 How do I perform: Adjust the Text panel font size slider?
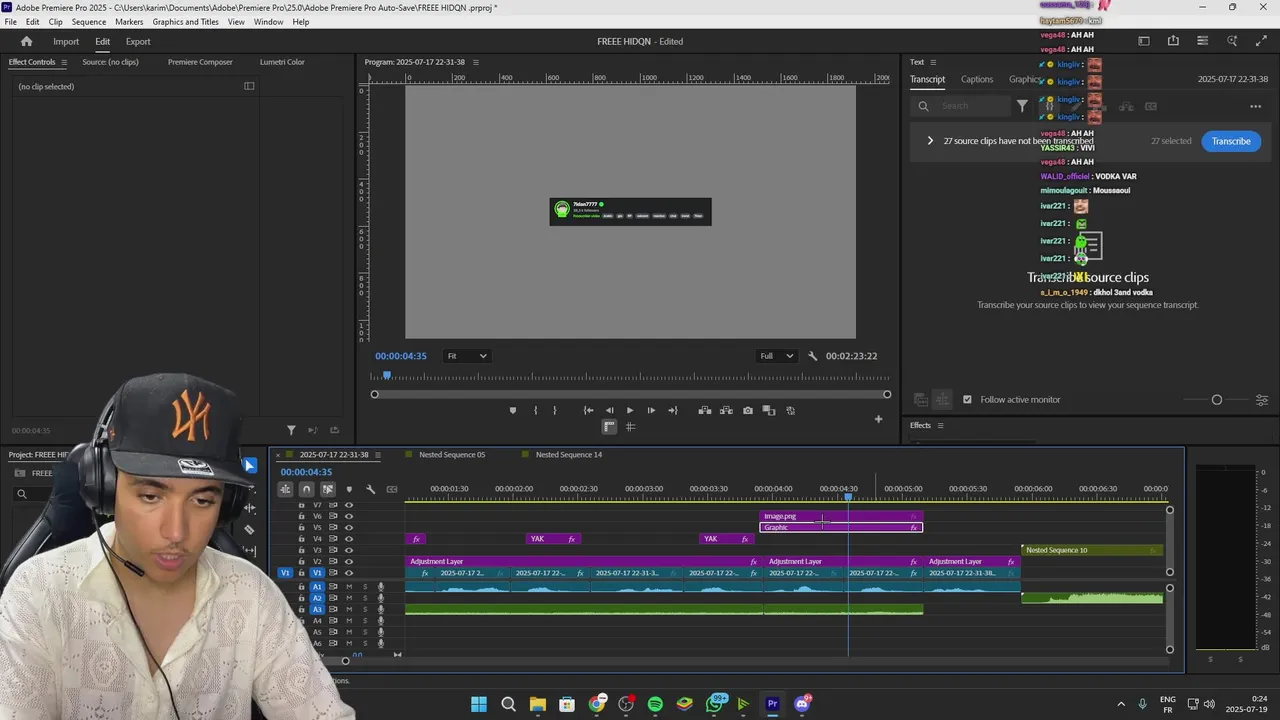(x=1217, y=400)
